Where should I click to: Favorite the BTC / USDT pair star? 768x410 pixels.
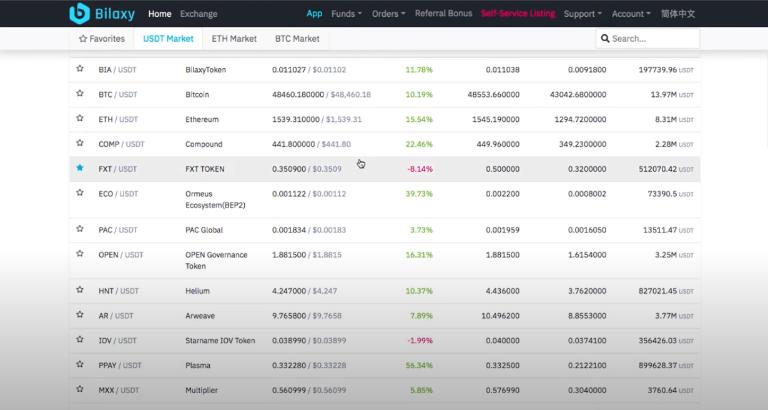[80, 93]
